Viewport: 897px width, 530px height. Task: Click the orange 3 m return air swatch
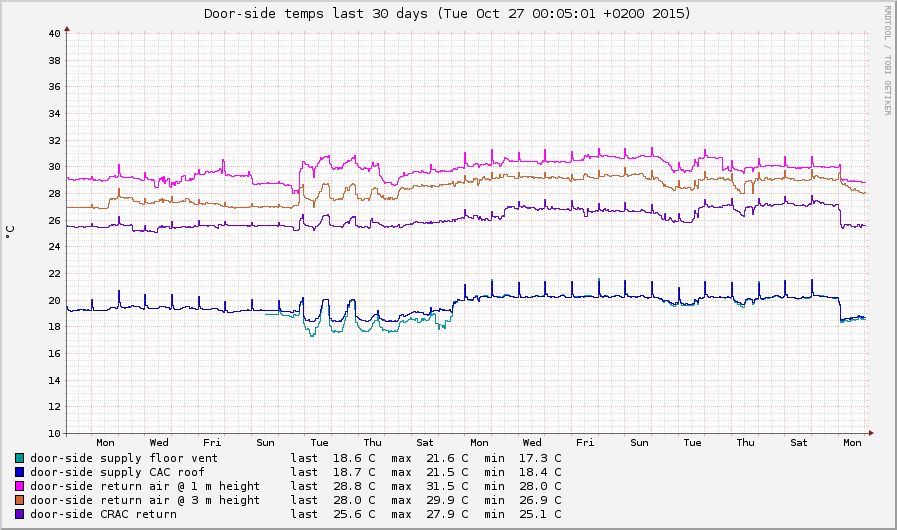point(19,500)
